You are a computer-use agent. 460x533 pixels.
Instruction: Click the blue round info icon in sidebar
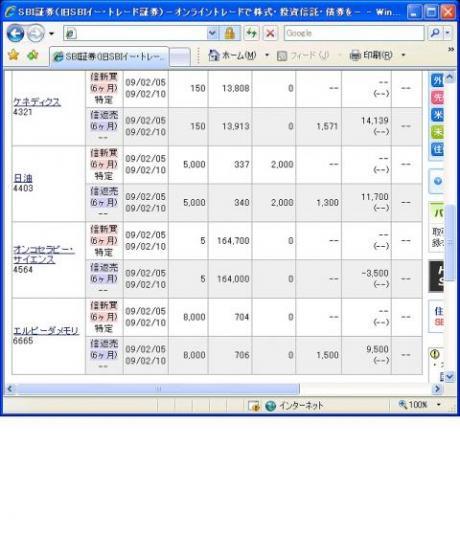tap(438, 181)
